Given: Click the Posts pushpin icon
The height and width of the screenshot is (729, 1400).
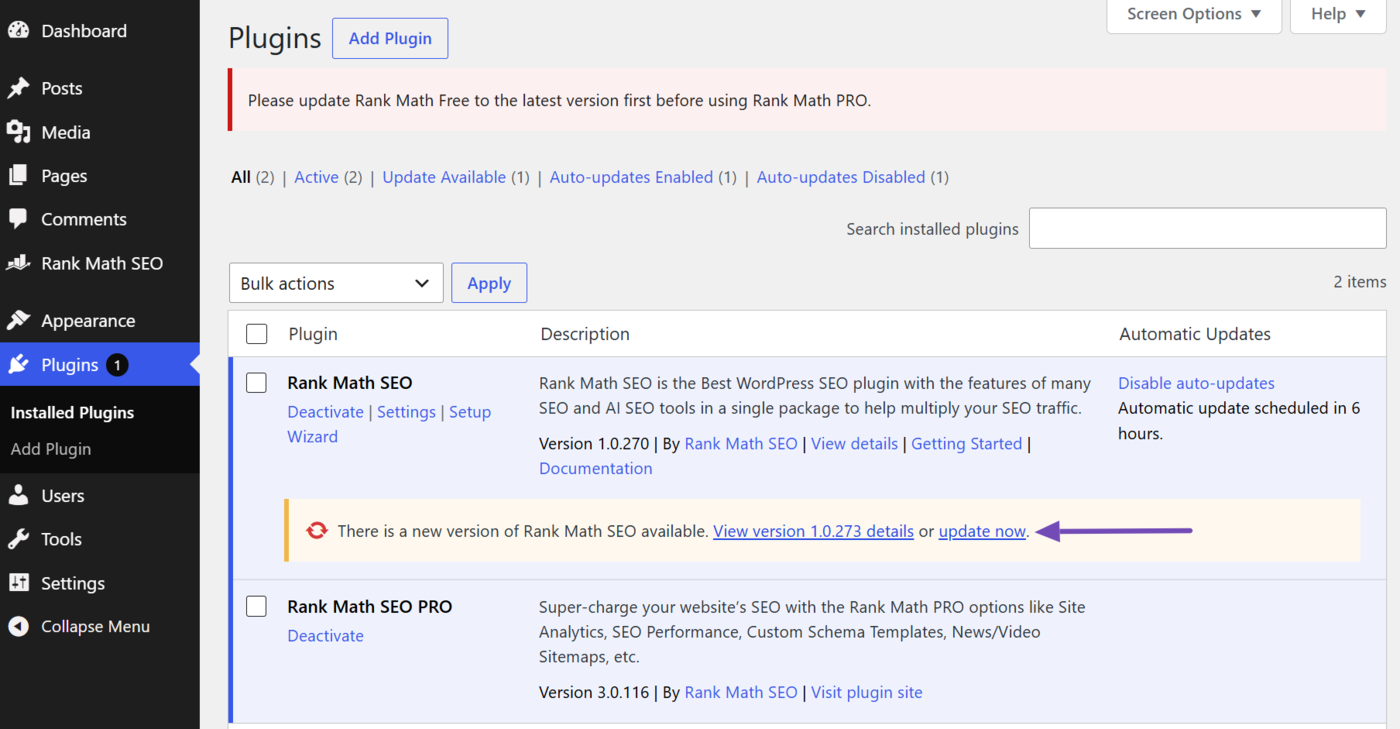Looking at the screenshot, I should click(x=18, y=88).
